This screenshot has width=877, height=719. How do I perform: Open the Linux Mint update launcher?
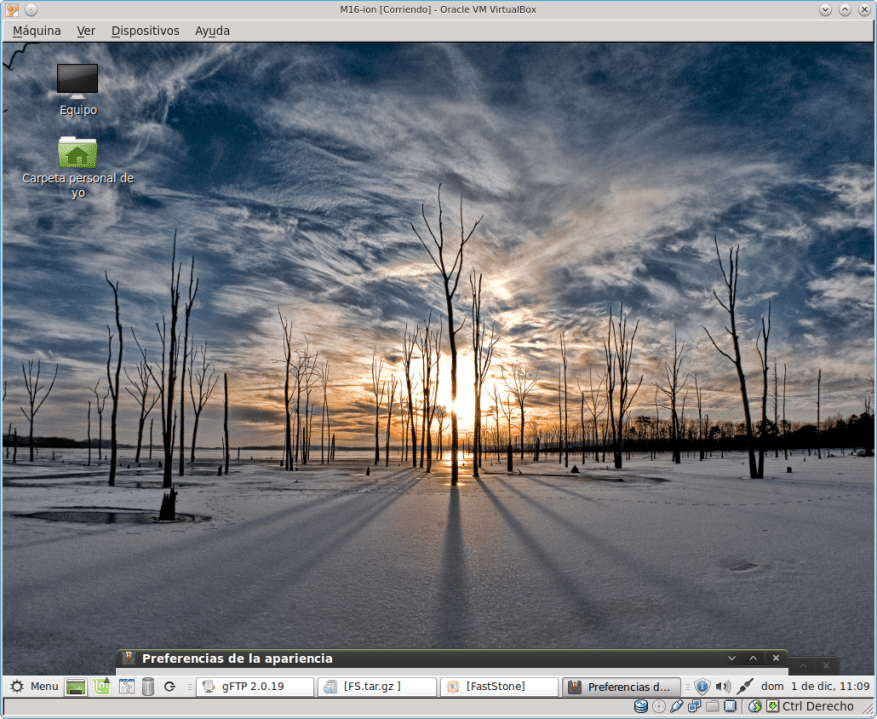pyautogui.click(x=101, y=687)
